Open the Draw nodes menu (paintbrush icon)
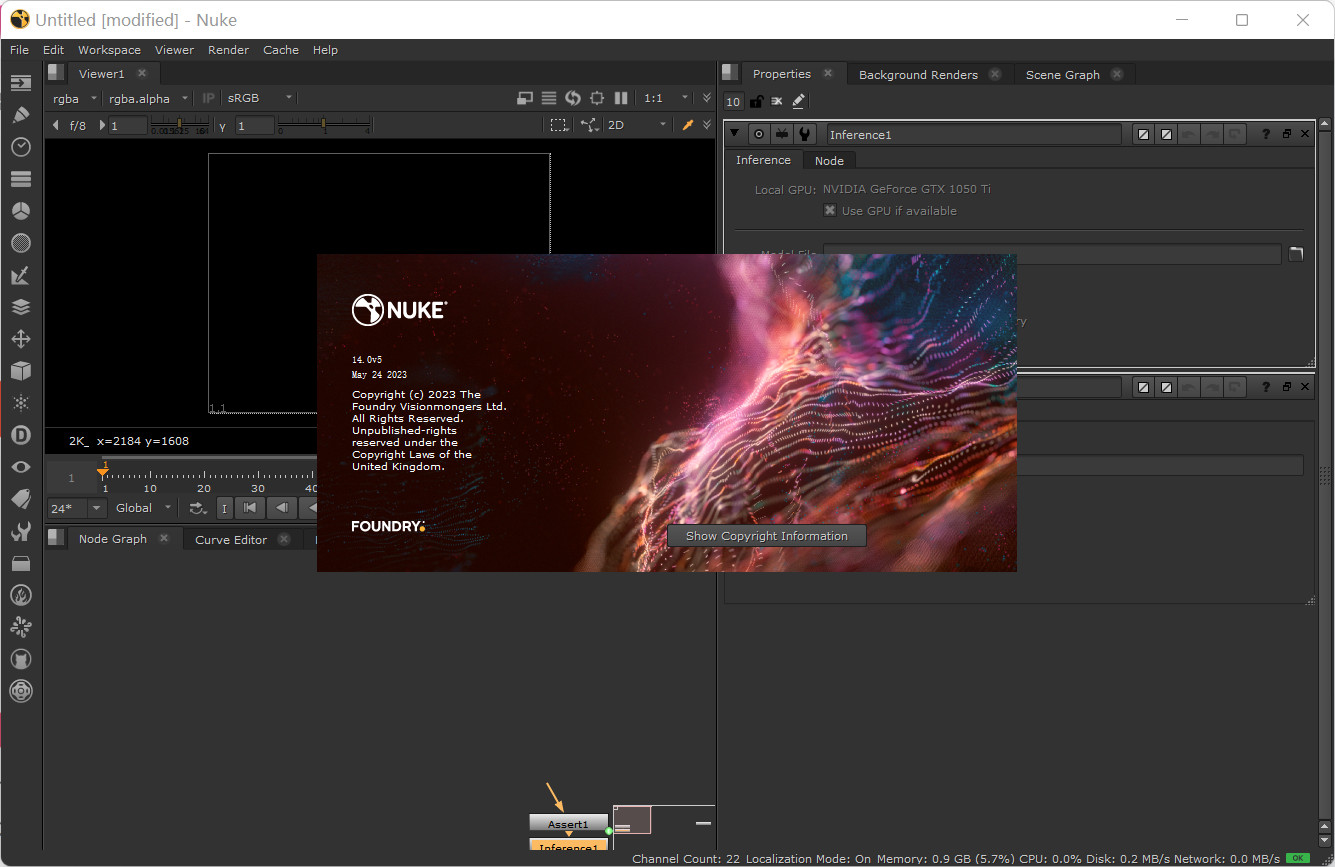The image size is (1335, 867). point(20,115)
